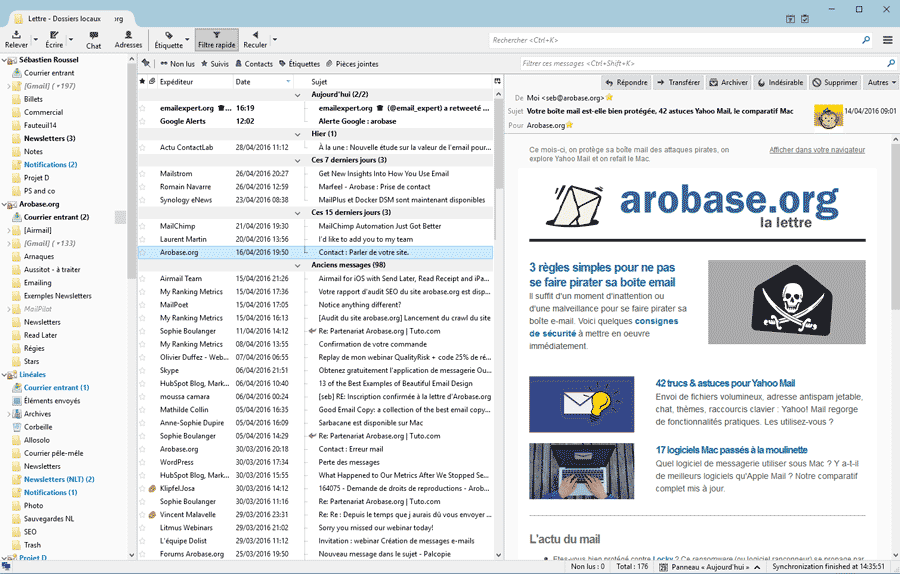Open the Écrire compose message tool
Viewport: 900px width, 574px height.
tap(54, 40)
